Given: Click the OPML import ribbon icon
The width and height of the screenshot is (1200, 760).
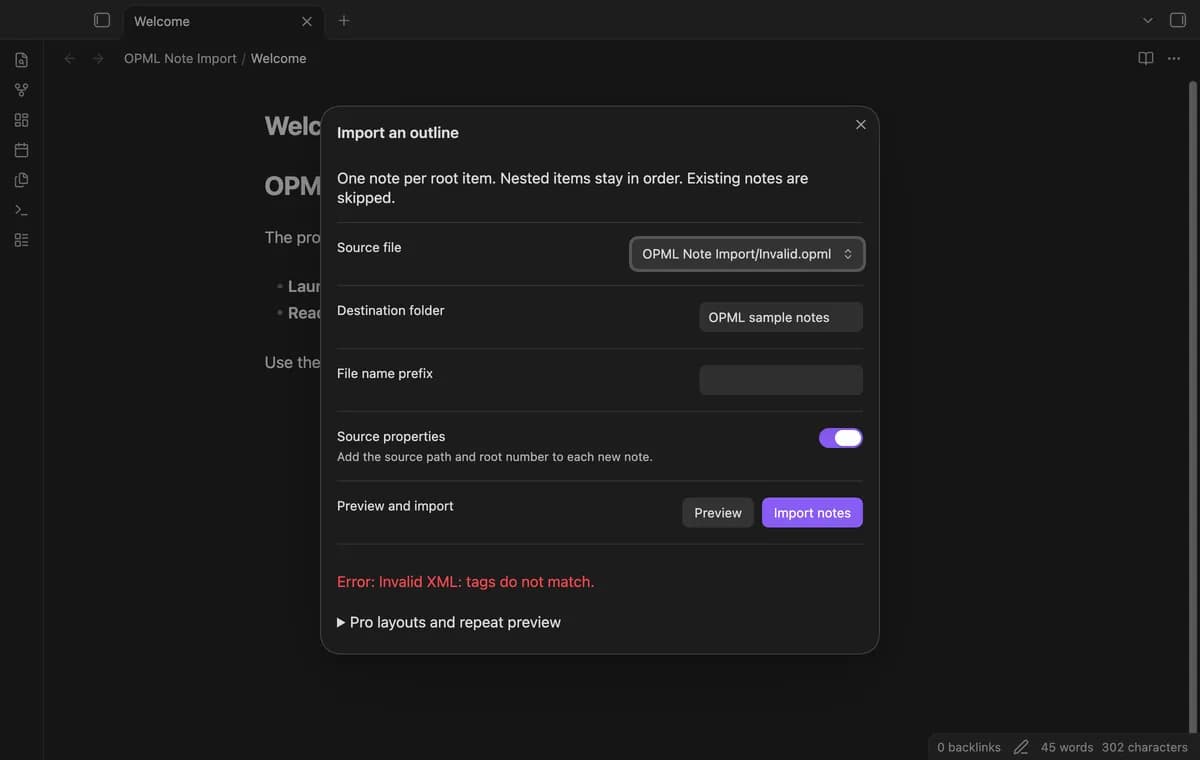Looking at the screenshot, I should [x=21, y=240].
